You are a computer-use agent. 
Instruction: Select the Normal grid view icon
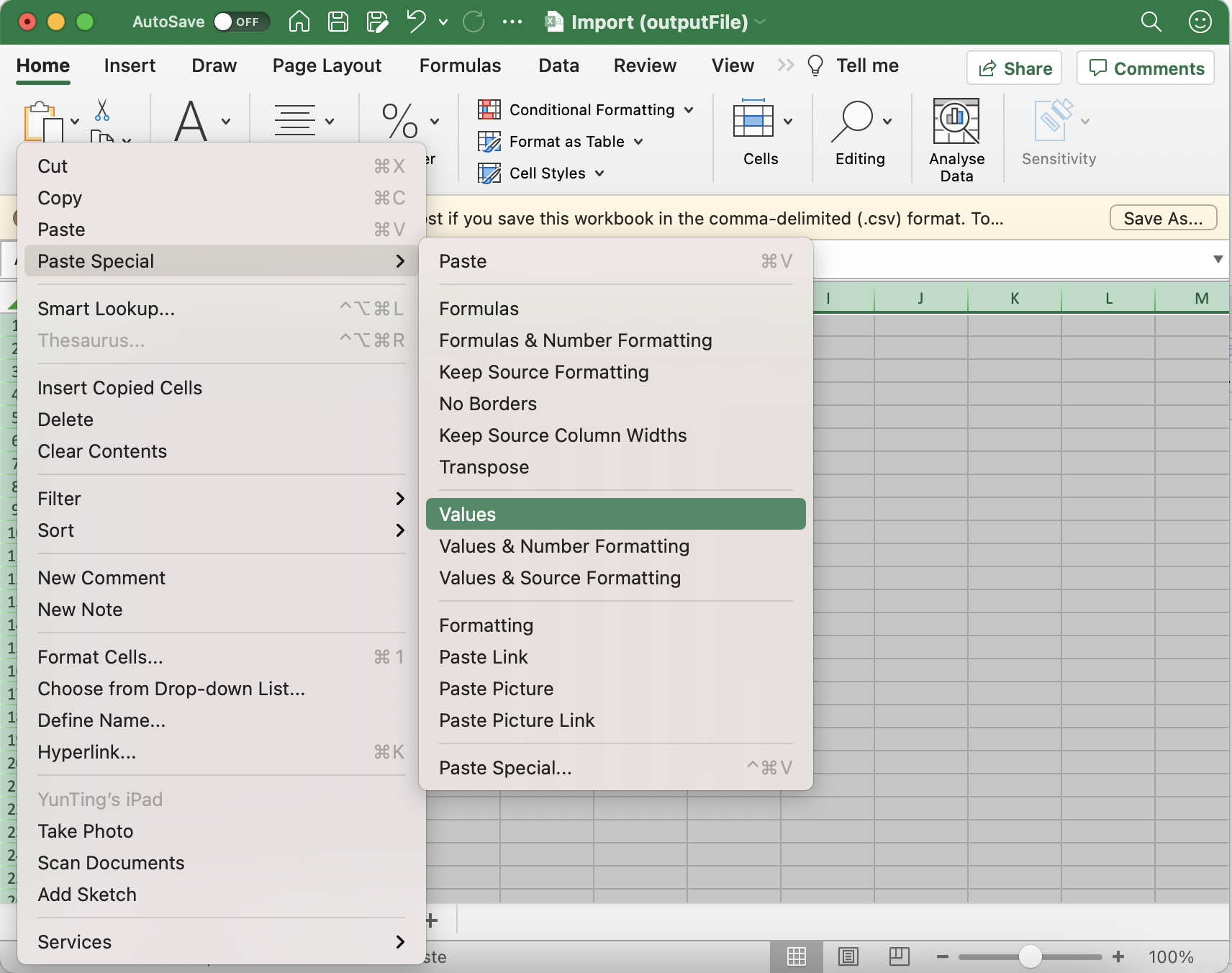[x=796, y=956]
